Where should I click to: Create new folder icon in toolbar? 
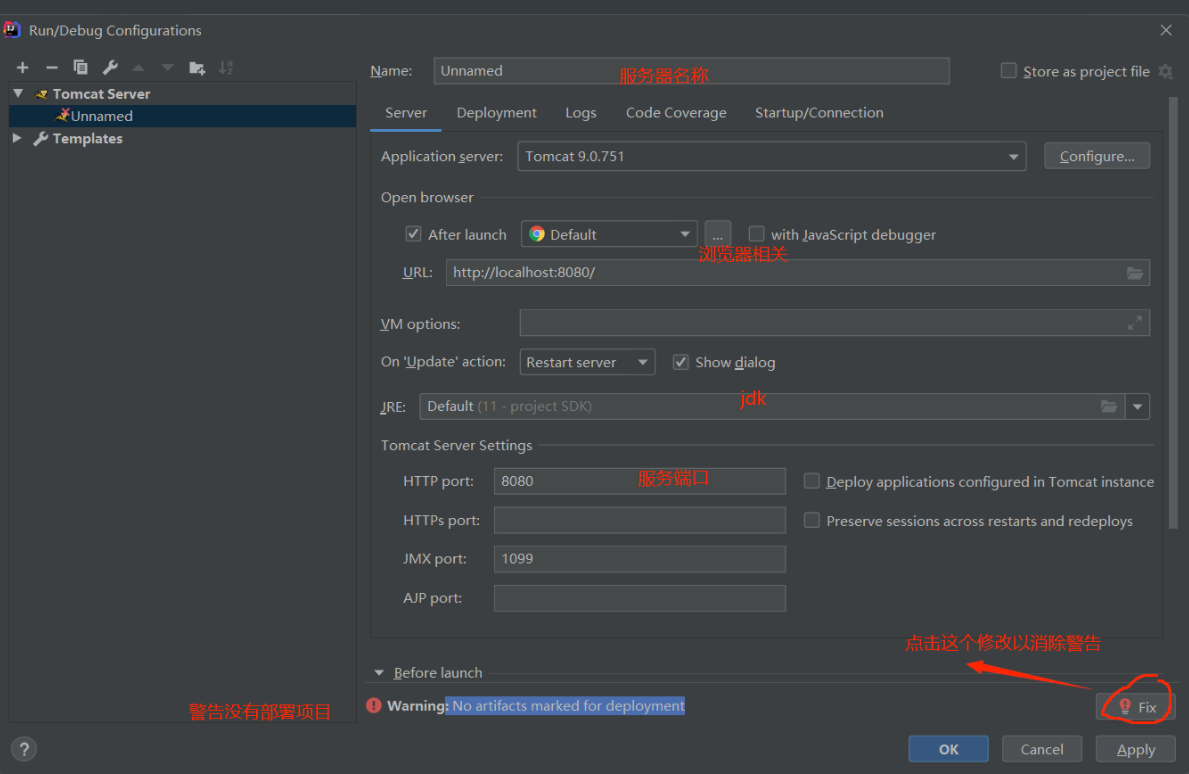[197, 68]
